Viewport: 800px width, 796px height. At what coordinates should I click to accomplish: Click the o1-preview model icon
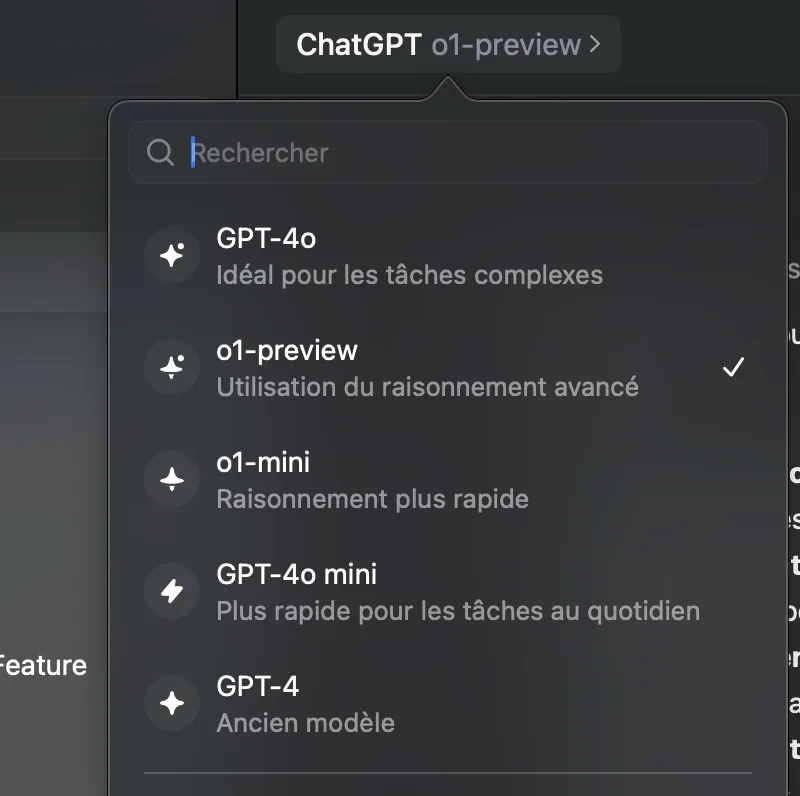(172, 367)
